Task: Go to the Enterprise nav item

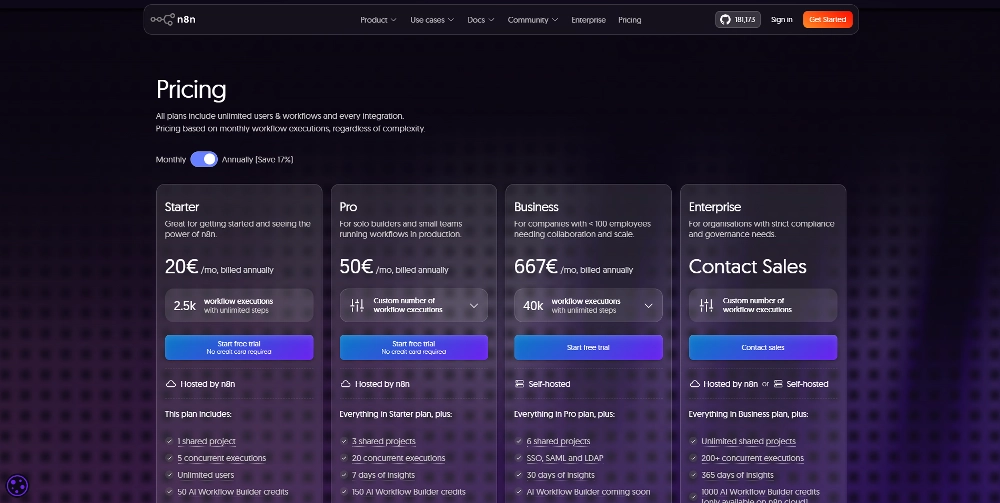Action: coord(588,20)
